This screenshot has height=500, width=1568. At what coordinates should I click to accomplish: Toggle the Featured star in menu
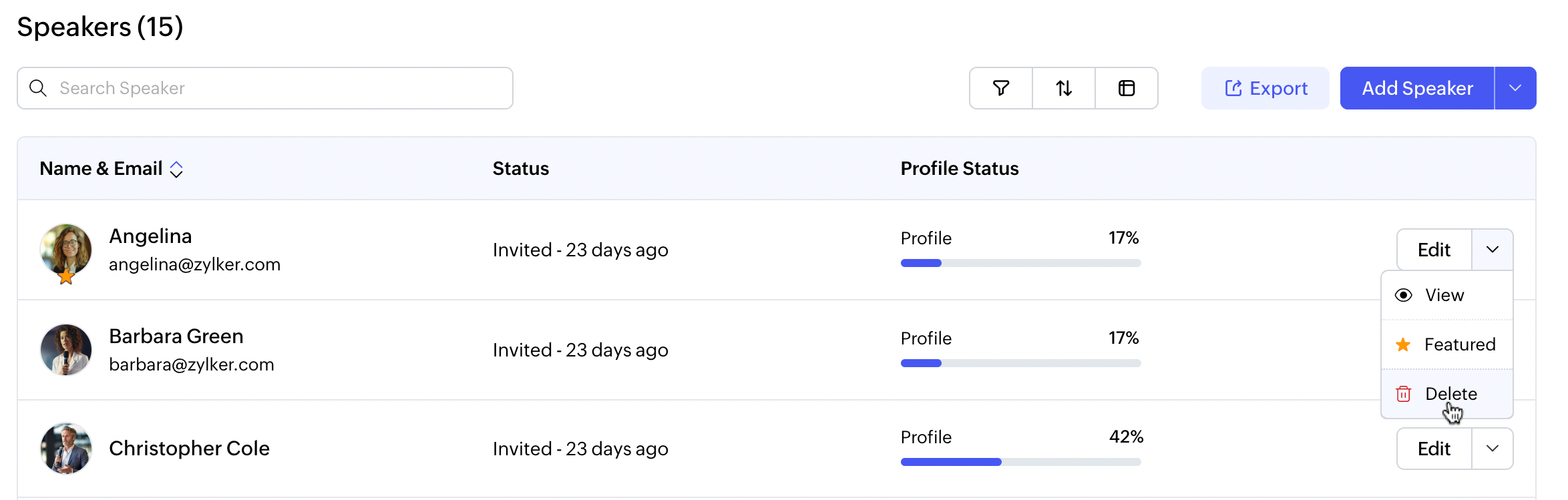[x=1403, y=344]
